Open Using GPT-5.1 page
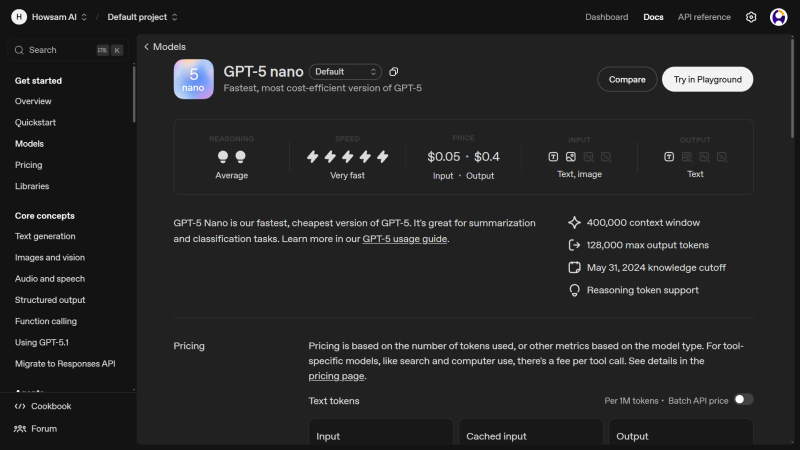800x450 pixels. pyautogui.click(x=42, y=343)
